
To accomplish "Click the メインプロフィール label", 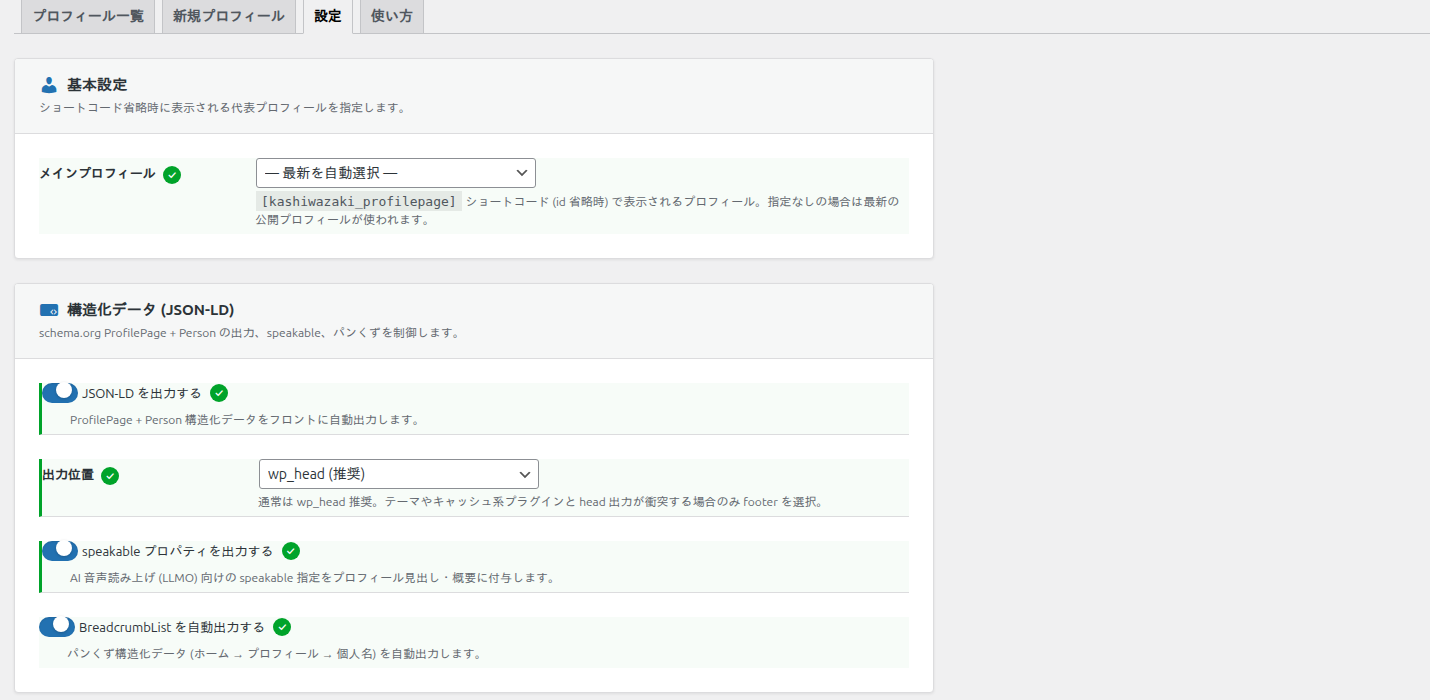I will pos(97,174).
